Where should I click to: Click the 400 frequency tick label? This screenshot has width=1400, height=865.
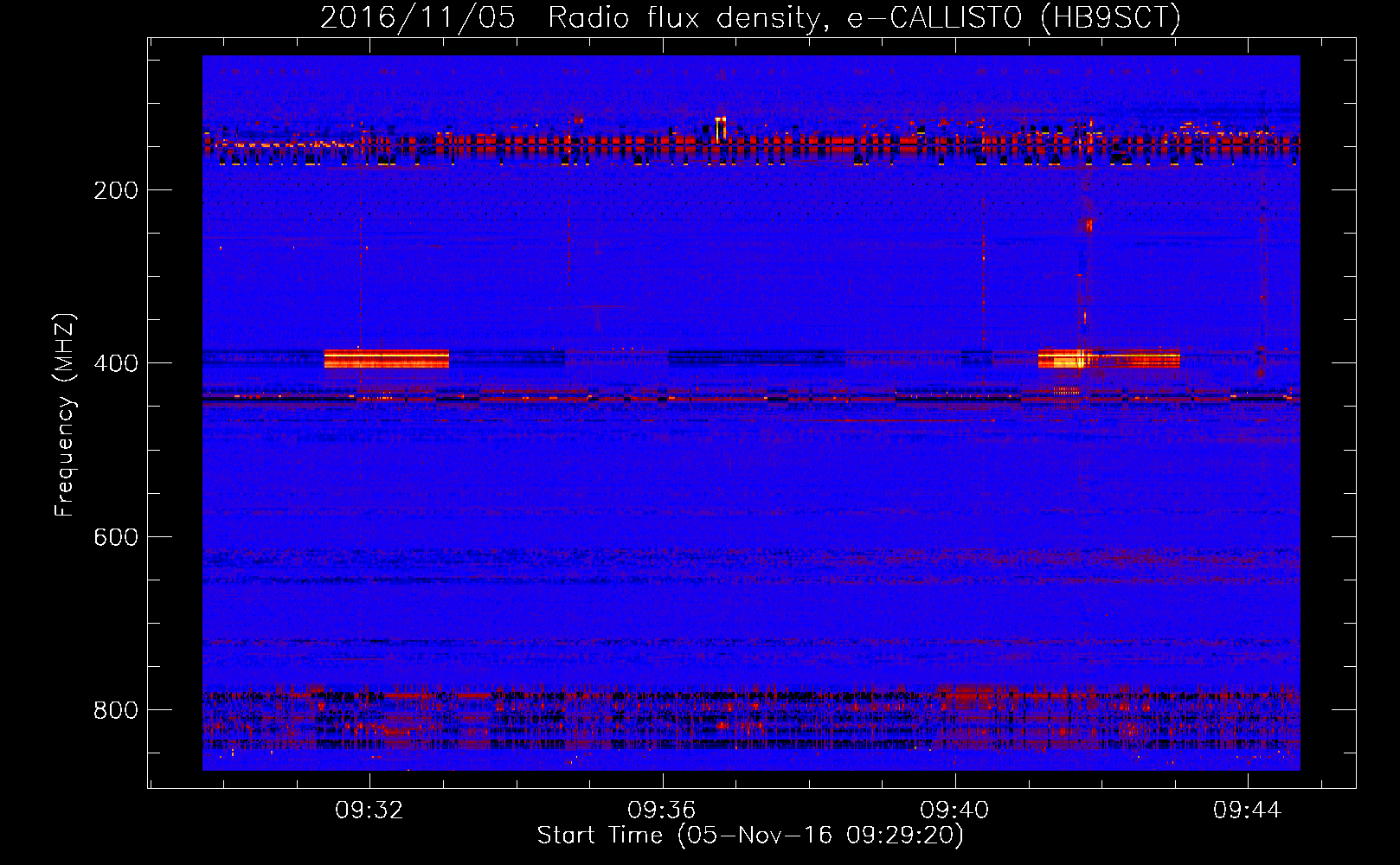116,363
